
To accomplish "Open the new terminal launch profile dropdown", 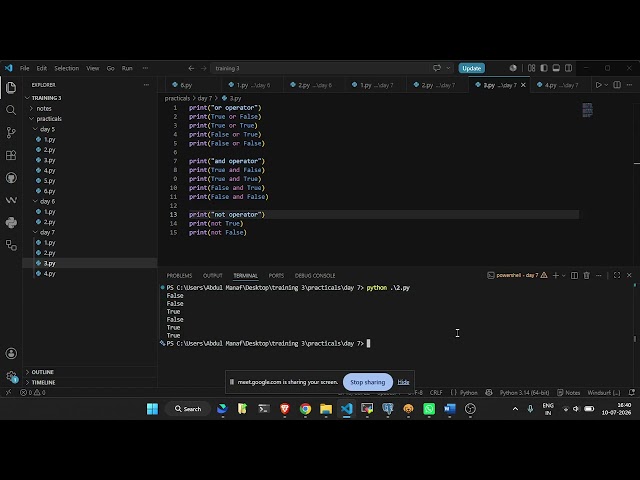I will click(x=564, y=276).
